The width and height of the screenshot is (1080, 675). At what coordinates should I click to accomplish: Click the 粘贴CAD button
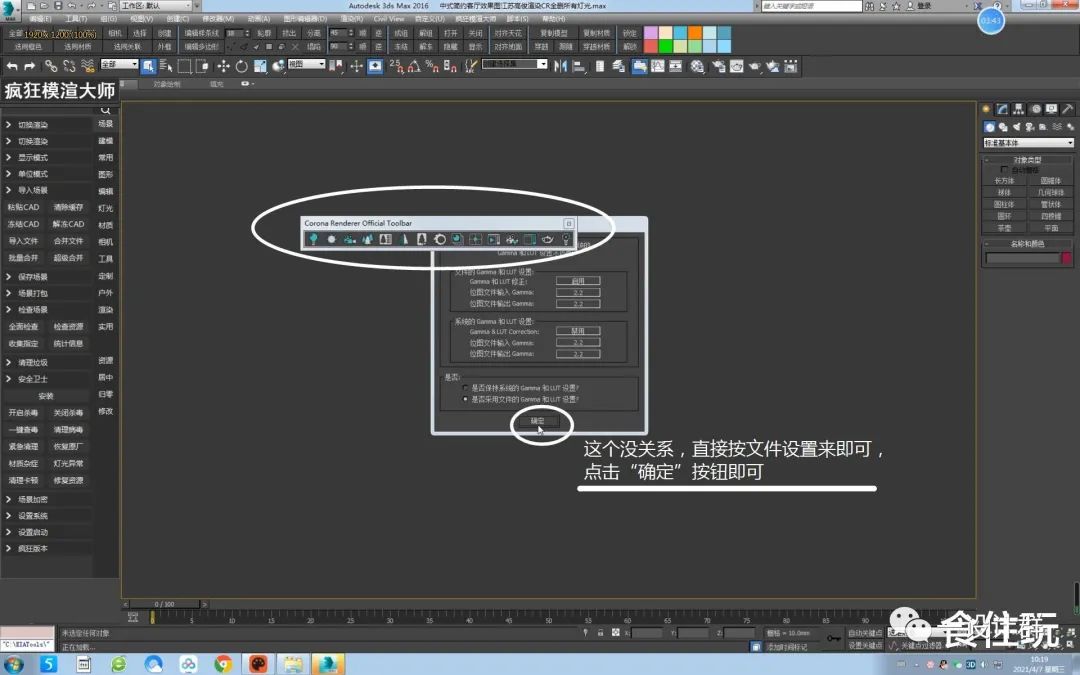pos(23,207)
